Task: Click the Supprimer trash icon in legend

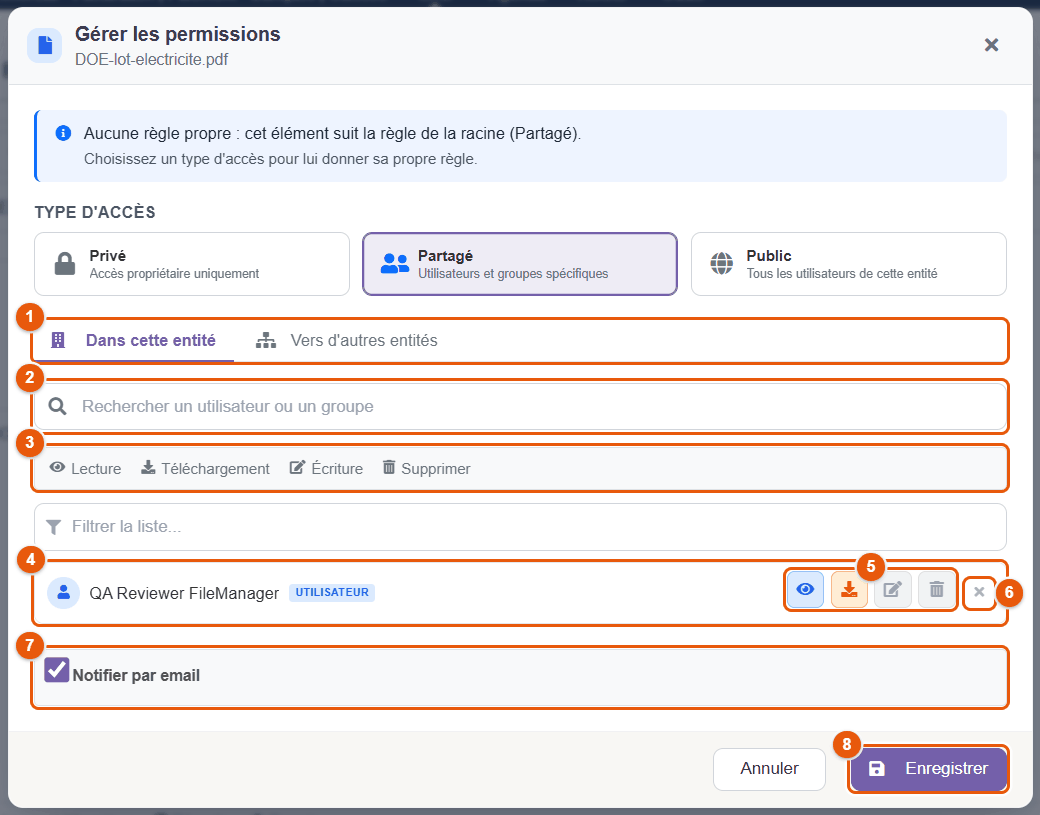Action: point(389,468)
